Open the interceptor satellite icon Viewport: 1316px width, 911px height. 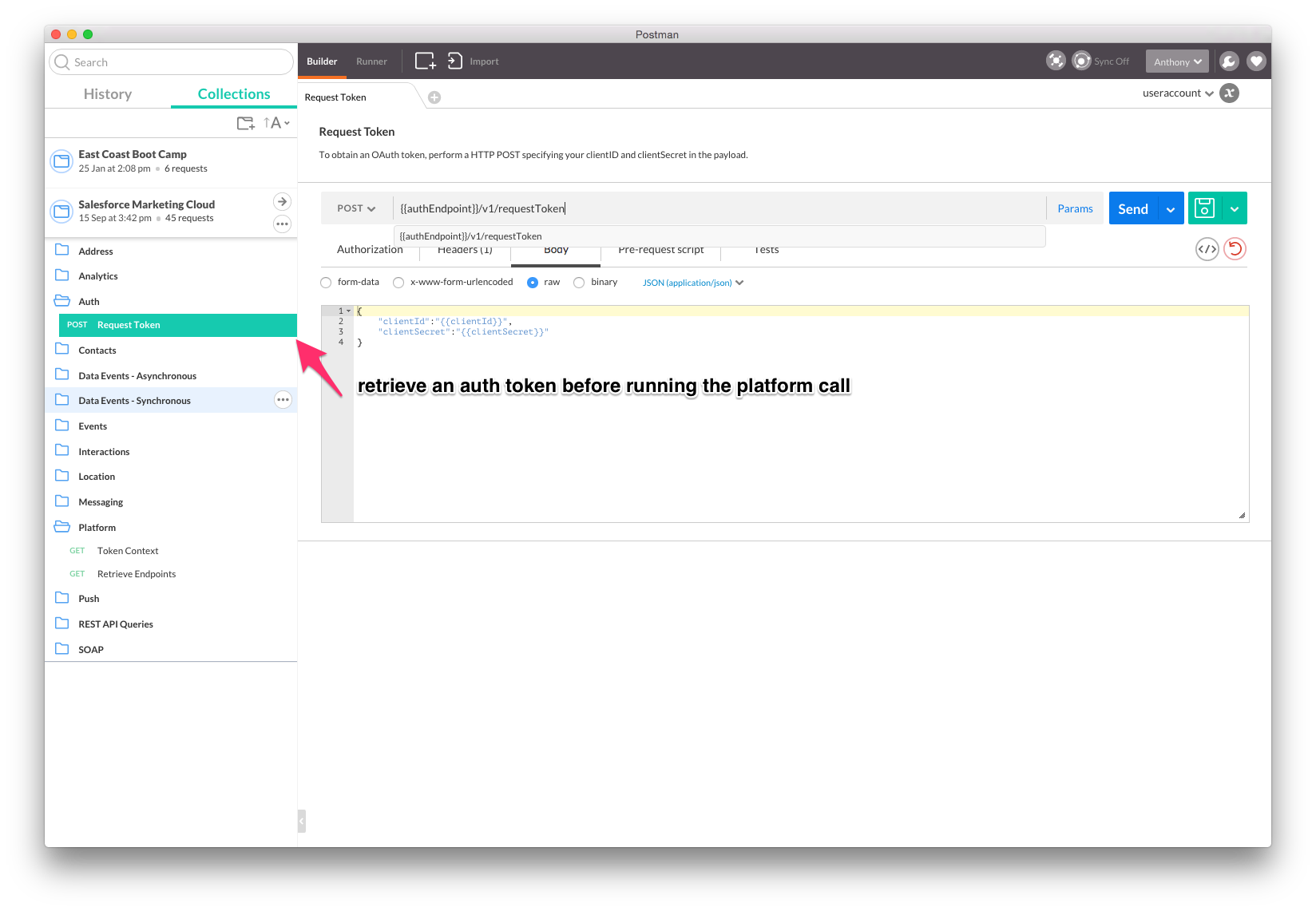click(1056, 61)
